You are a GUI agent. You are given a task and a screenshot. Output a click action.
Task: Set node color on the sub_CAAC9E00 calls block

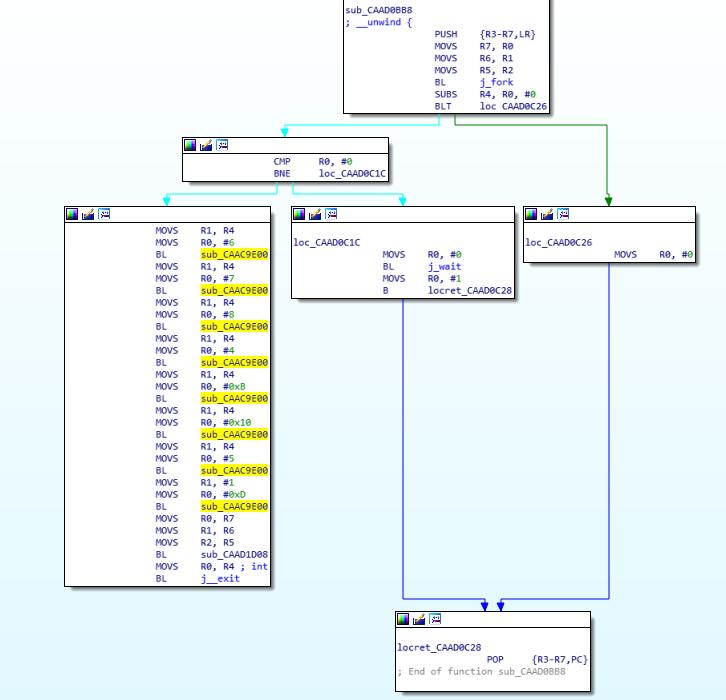coord(72,214)
